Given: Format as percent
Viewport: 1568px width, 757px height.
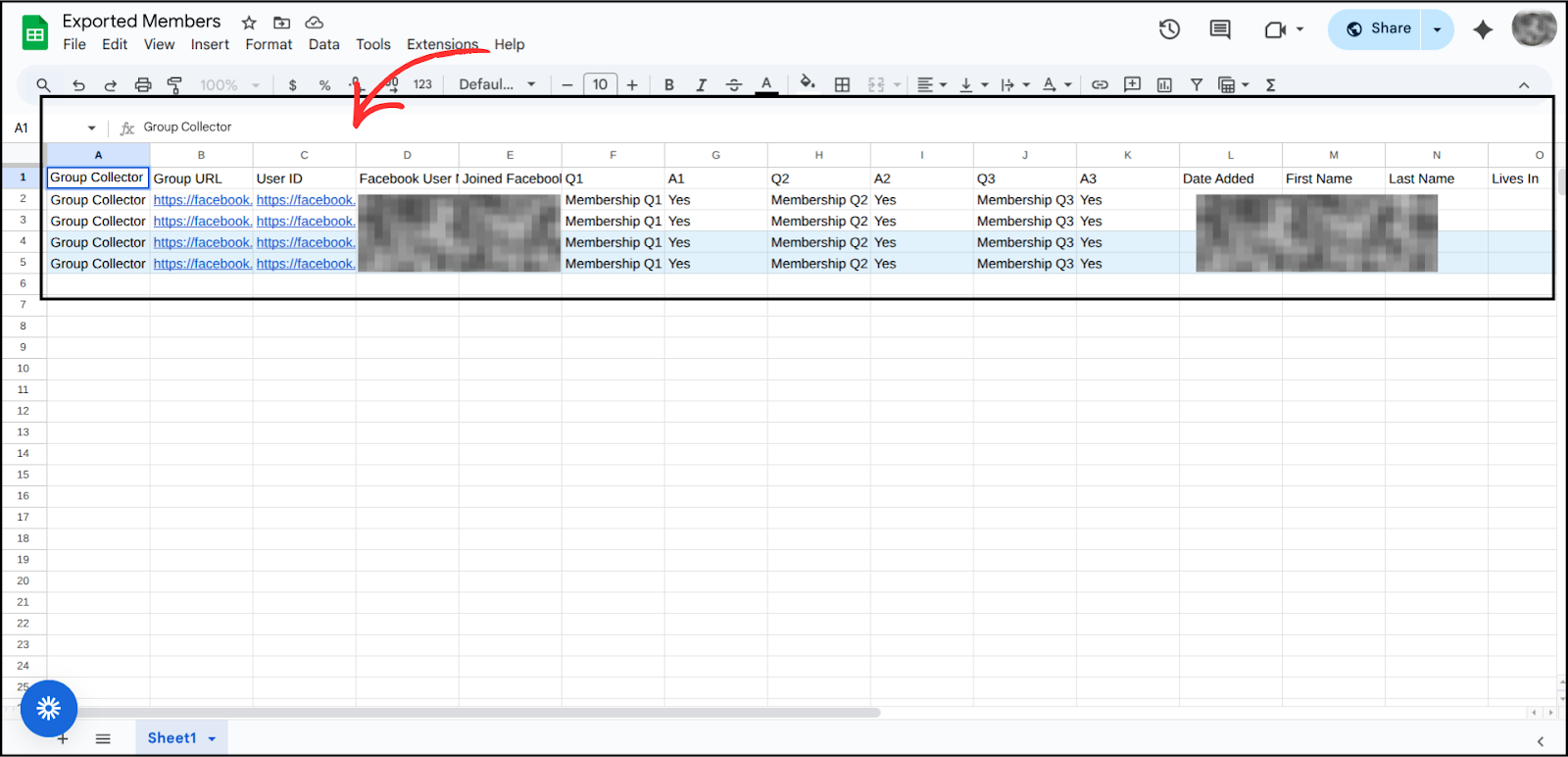Looking at the screenshot, I should (324, 85).
